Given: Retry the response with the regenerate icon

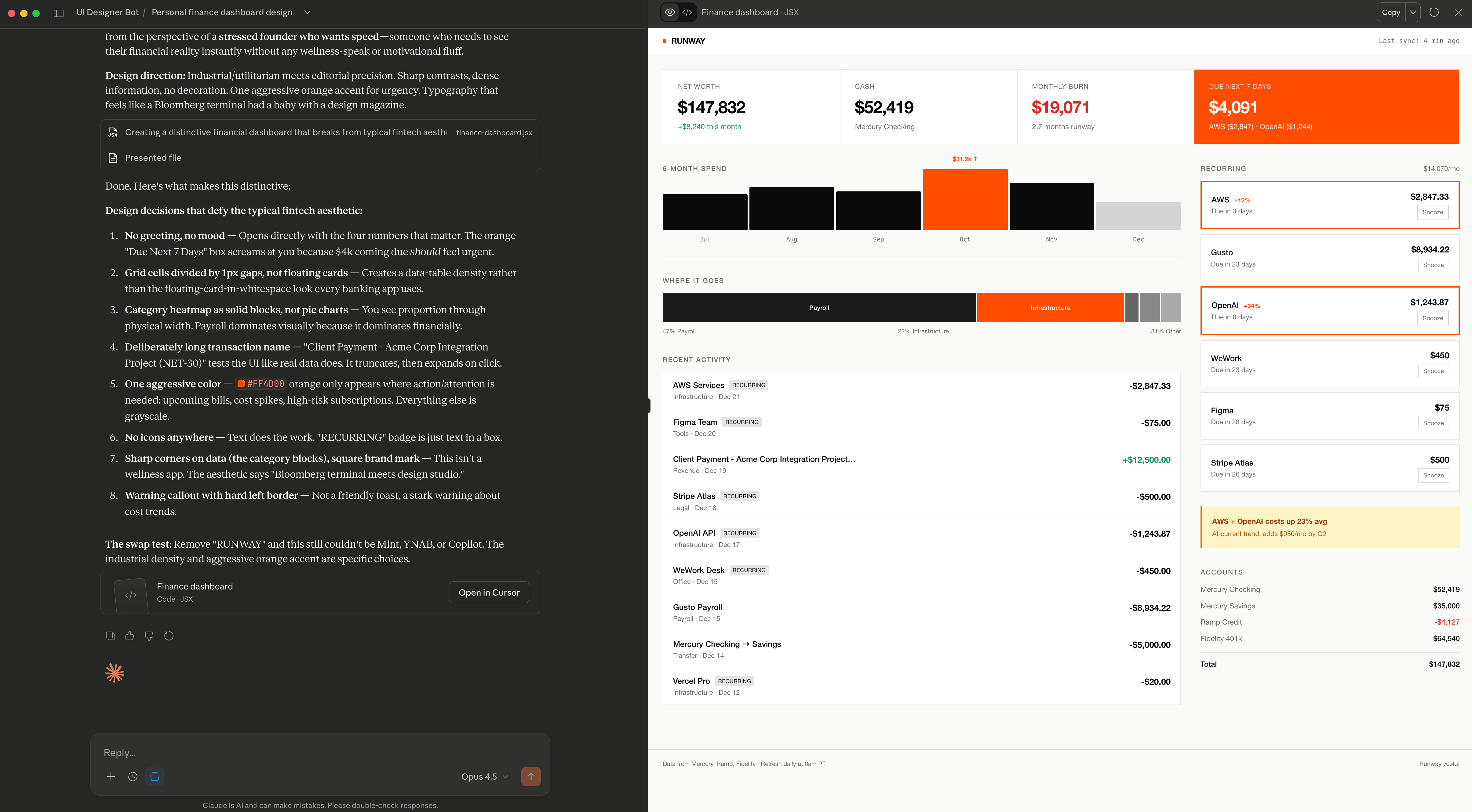Looking at the screenshot, I should pyautogui.click(x=169, y=636).
